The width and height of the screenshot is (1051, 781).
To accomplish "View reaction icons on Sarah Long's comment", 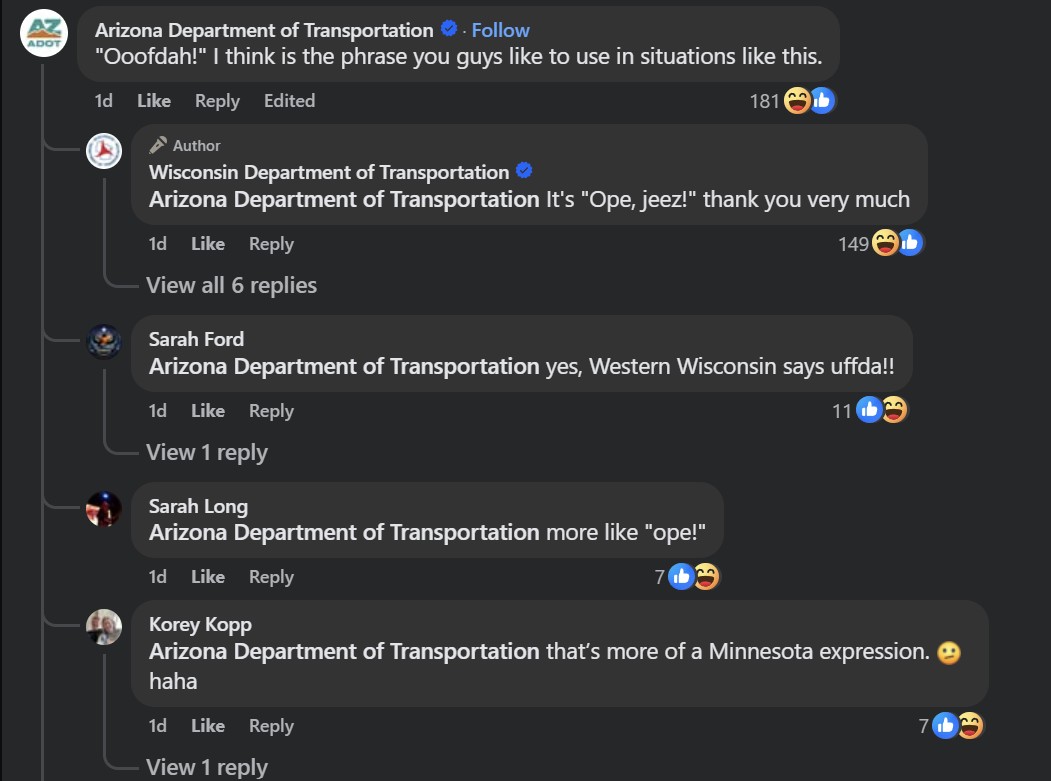I will (694, 576).
